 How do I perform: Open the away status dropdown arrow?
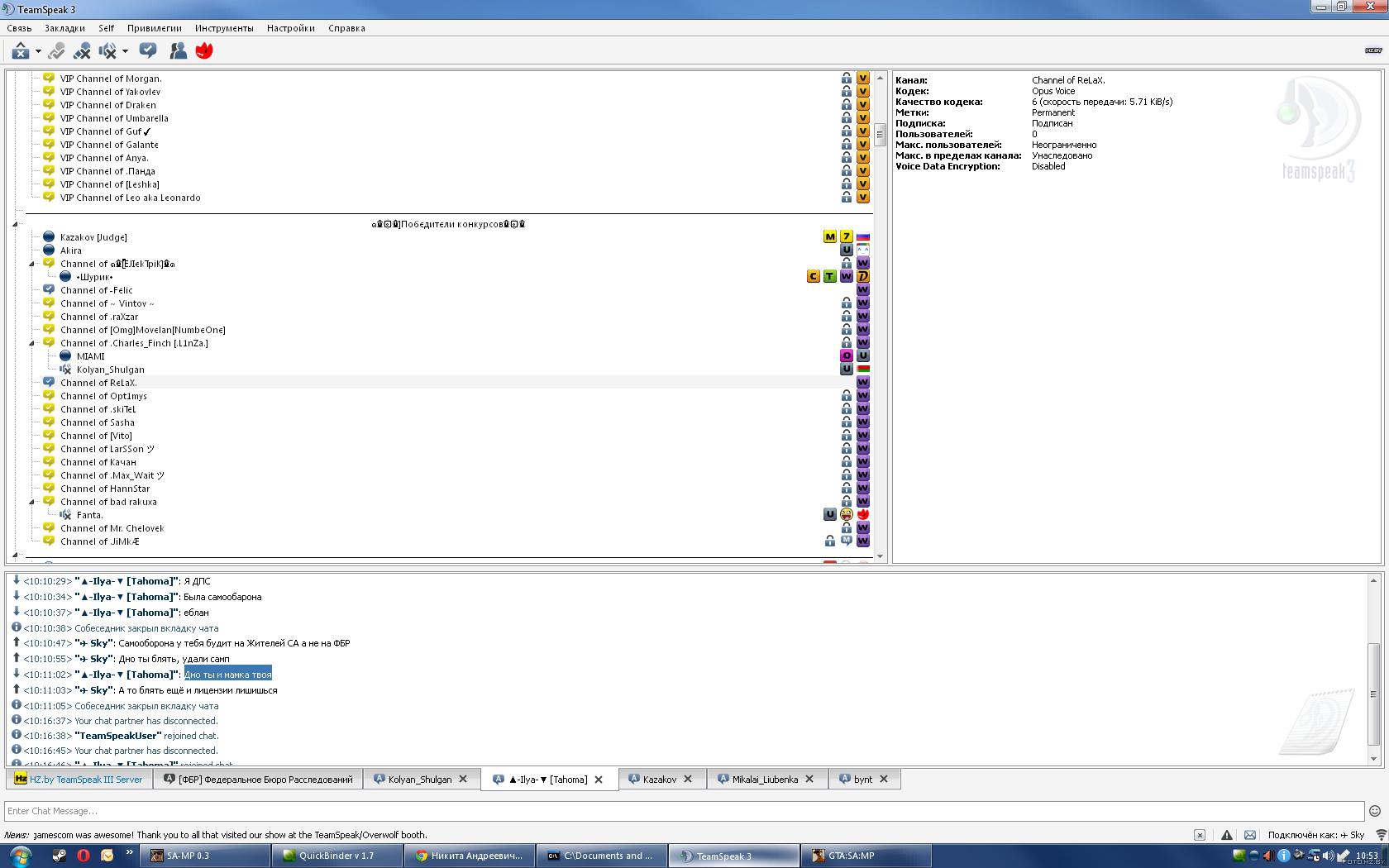pos(38,51)
